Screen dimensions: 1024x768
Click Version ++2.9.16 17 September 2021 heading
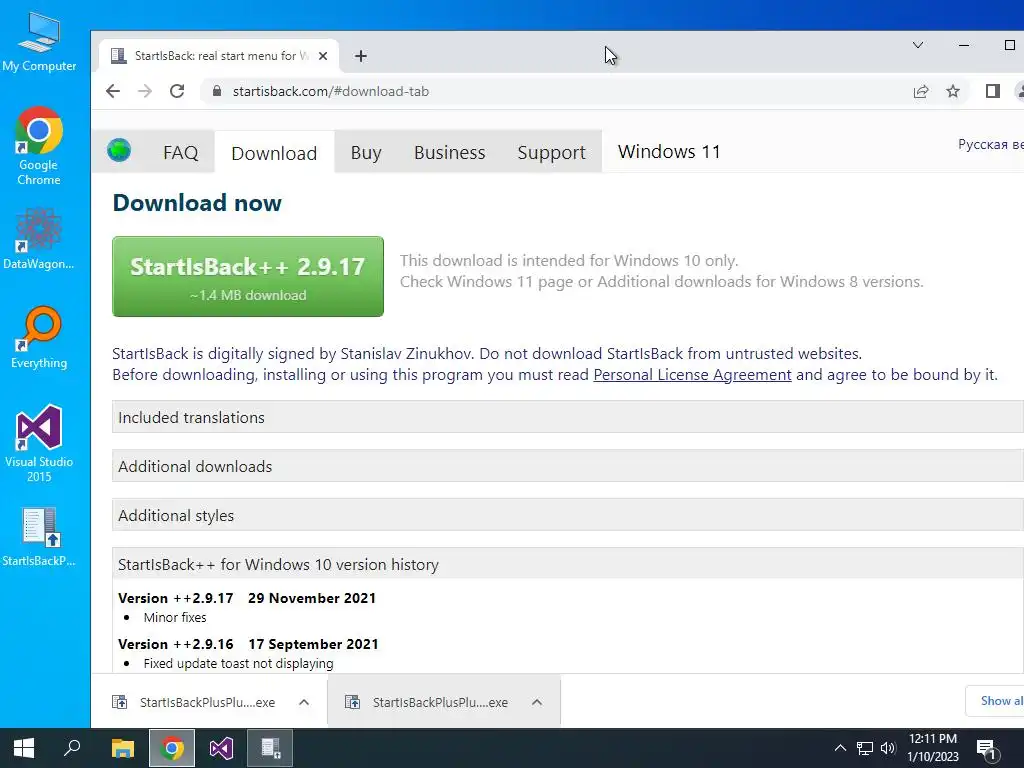(248, 644)
